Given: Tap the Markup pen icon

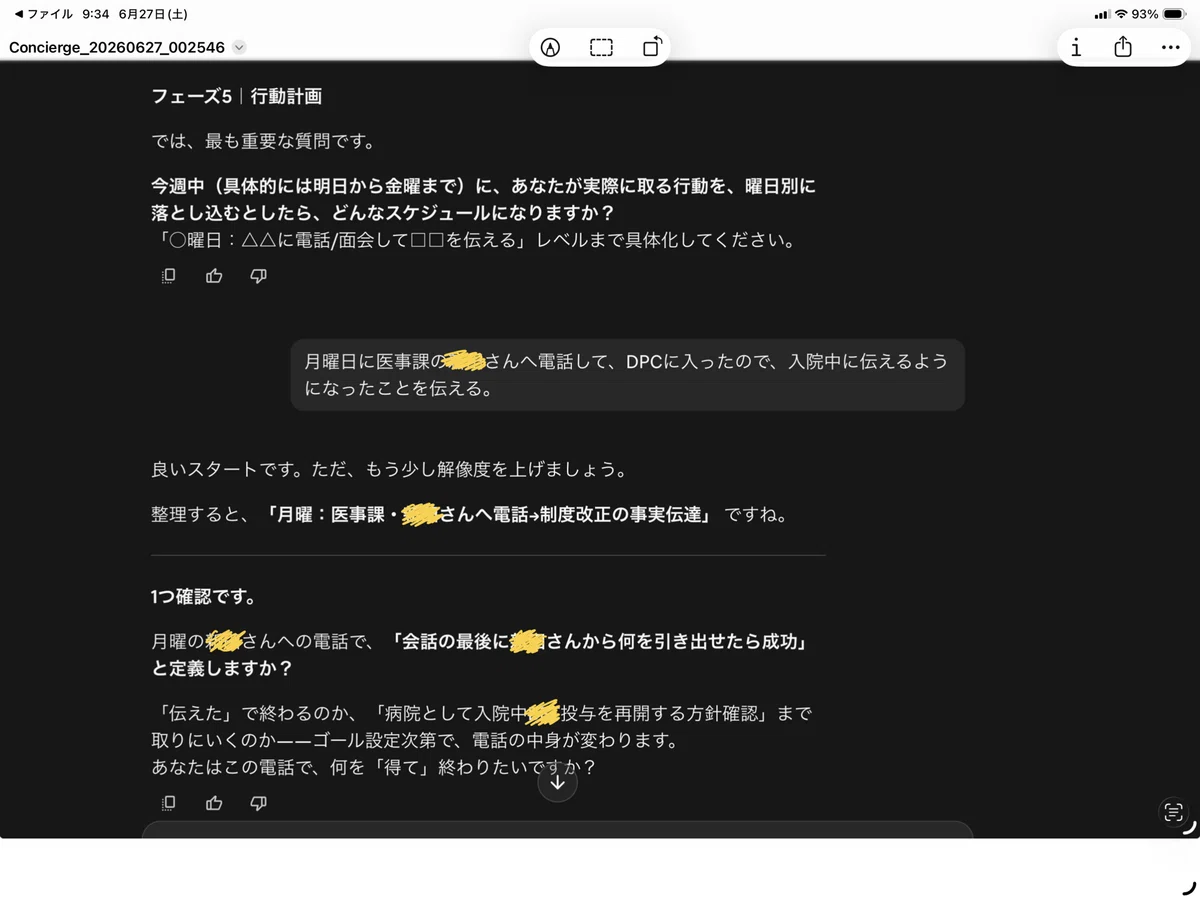Looking at the screenshot, I should 550,47.
